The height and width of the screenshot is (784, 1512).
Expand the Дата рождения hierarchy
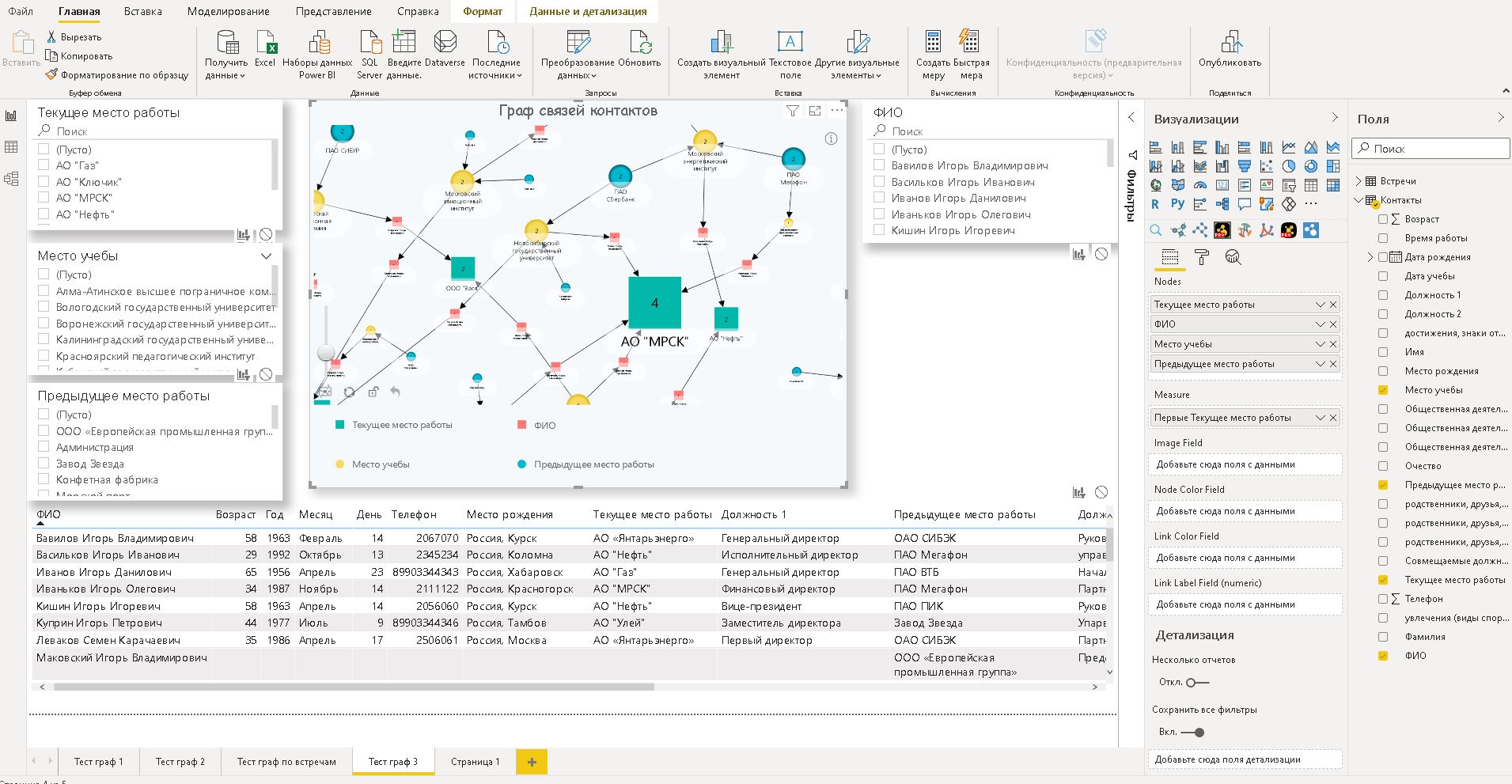pyautogui.click(x=1370, y=257)
